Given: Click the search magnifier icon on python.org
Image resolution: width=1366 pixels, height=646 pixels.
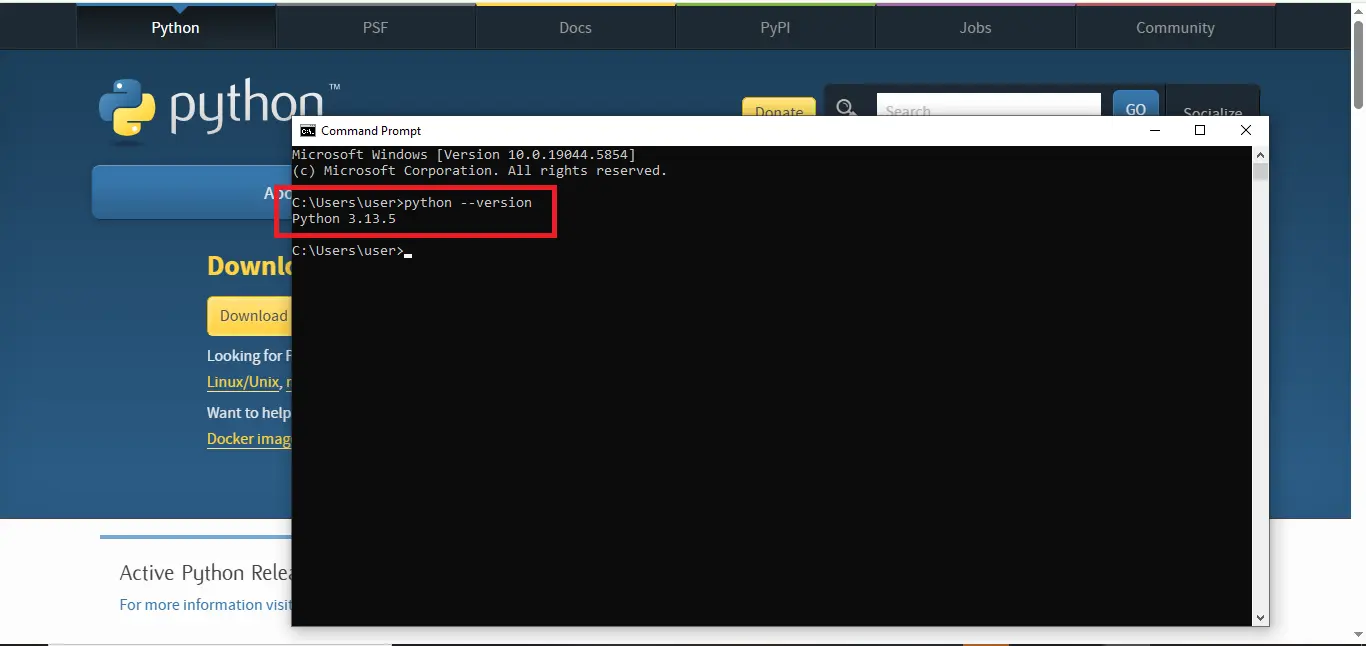Looking at the screenshot, I should (x=847, y=108).
